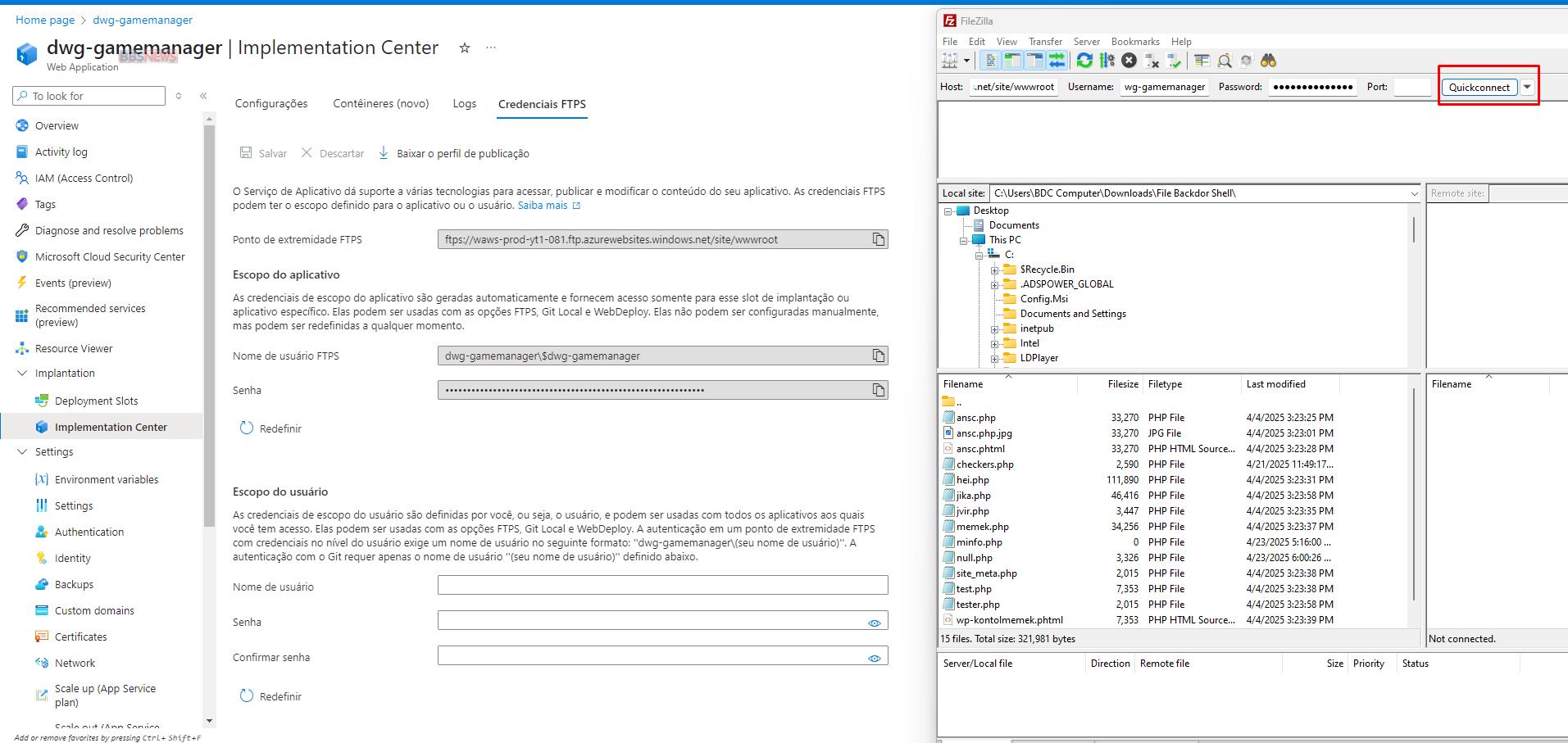Show the user scope Senha password
This screenshot has width=1568, height=743.
875,623
